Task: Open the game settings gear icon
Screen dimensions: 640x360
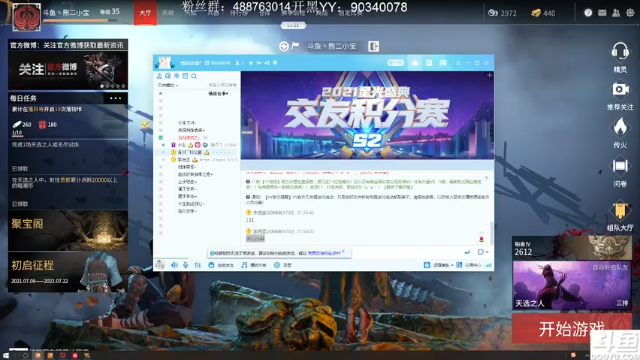Action: 630,13
